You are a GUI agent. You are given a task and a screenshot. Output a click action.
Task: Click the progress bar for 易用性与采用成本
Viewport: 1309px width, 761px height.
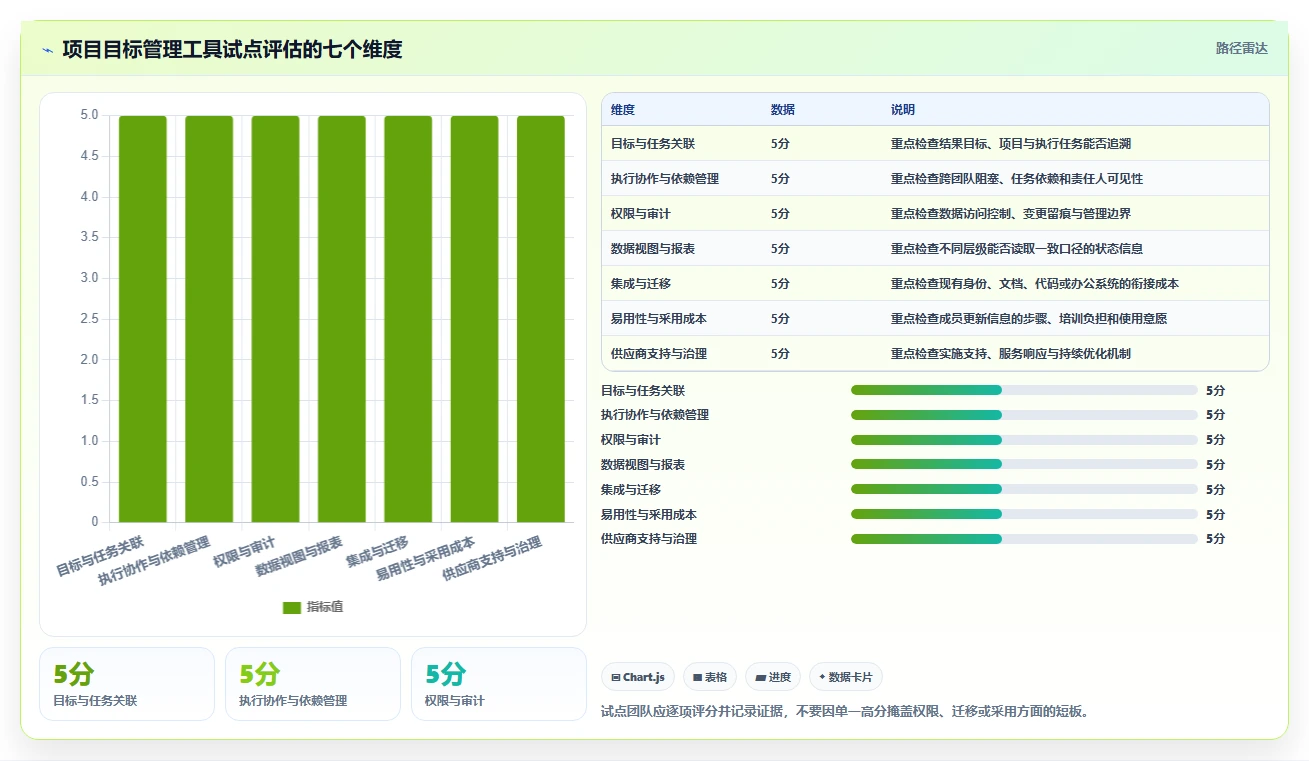coord(1024,514)
